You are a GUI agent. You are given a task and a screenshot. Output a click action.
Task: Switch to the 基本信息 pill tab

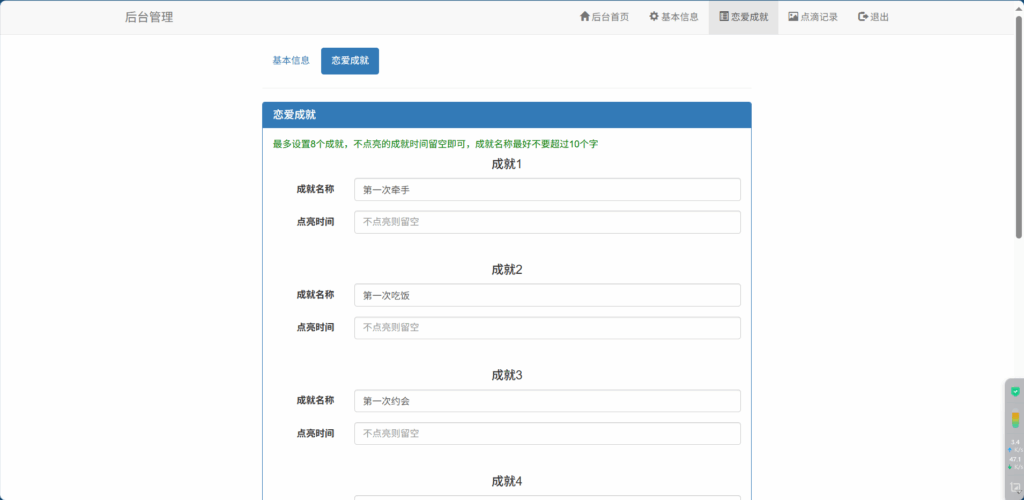point(291,61)
